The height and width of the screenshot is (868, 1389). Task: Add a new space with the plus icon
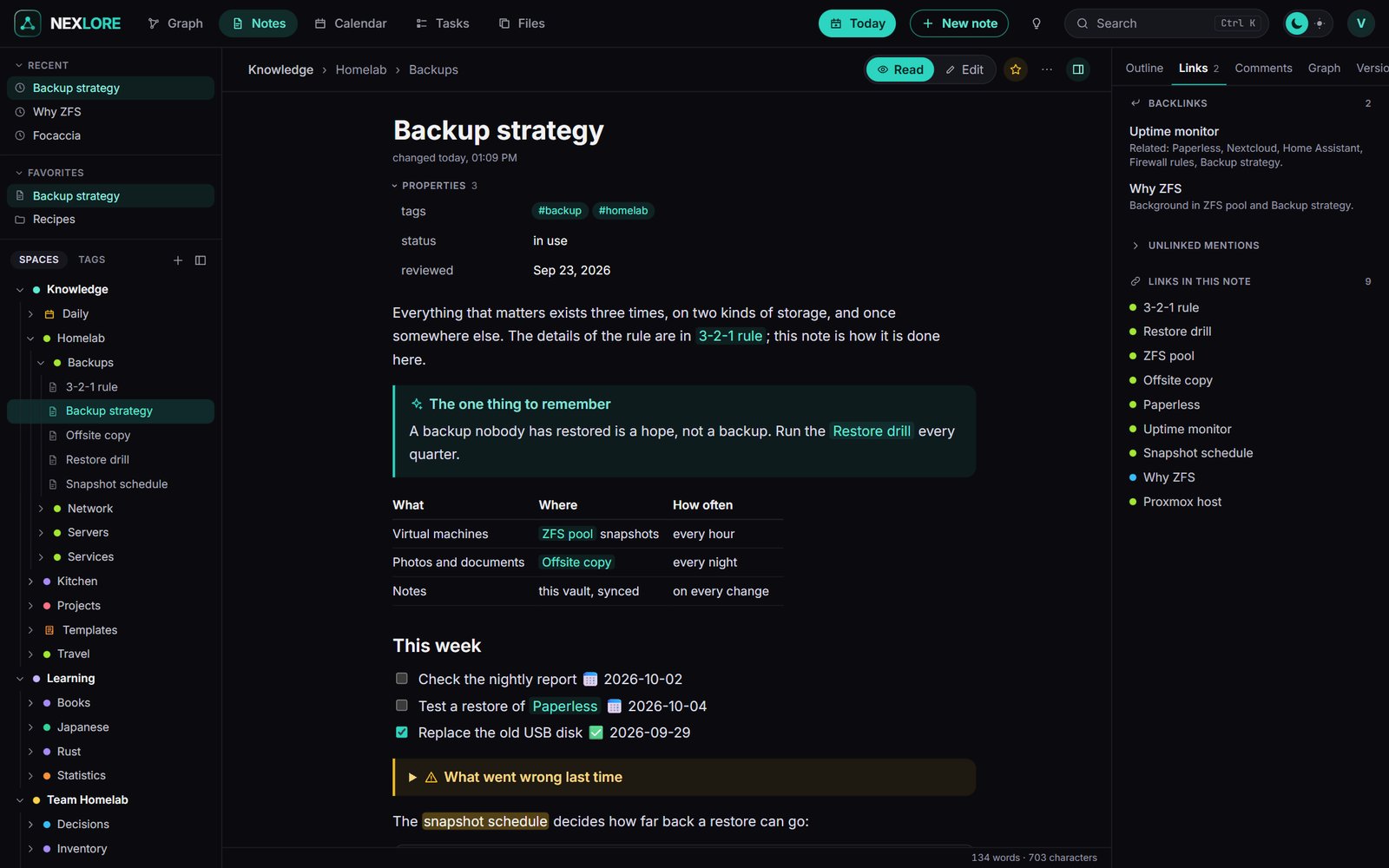pyautogui.click(x=178, y=260)
